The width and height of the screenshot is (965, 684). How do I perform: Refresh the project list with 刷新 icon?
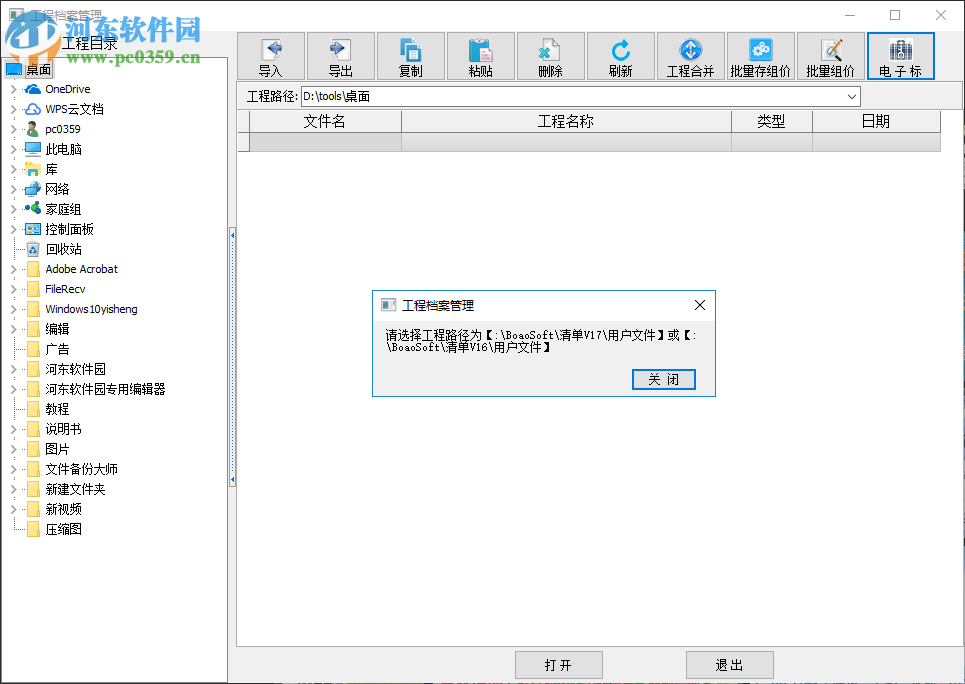620,56
